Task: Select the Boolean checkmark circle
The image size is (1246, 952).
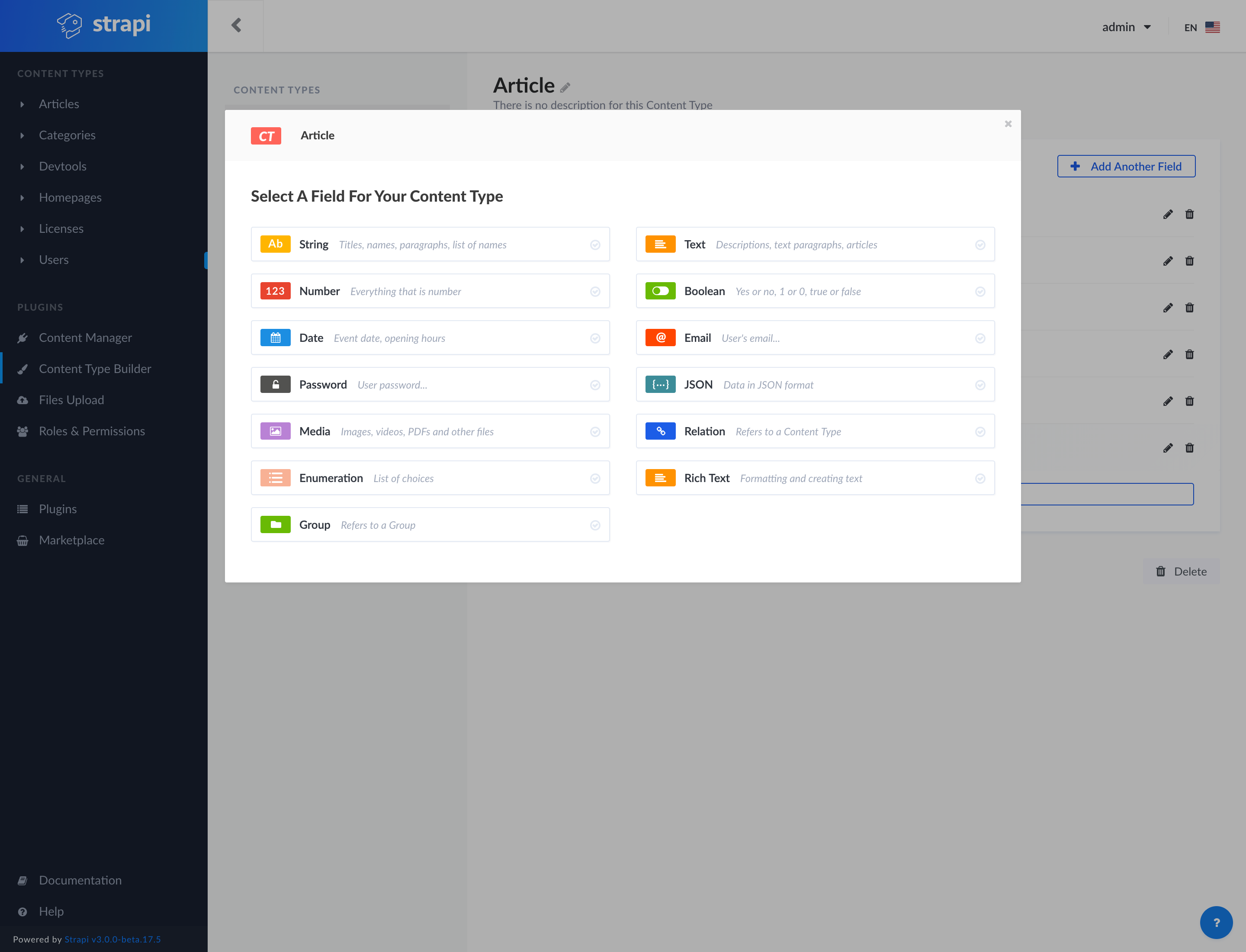Action: click(x=980, y=291)
